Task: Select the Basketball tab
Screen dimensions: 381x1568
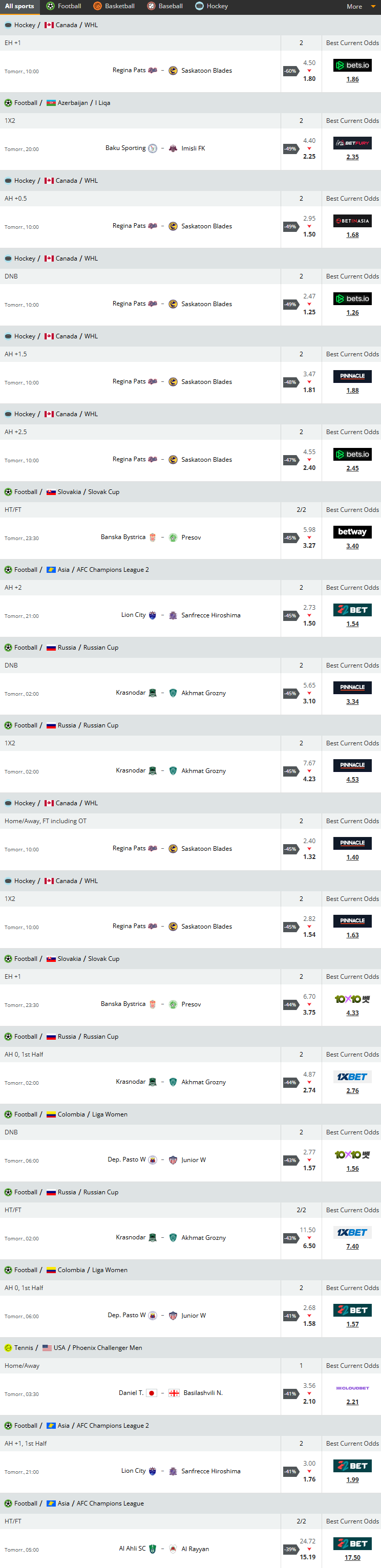Action: pos(114,7)
